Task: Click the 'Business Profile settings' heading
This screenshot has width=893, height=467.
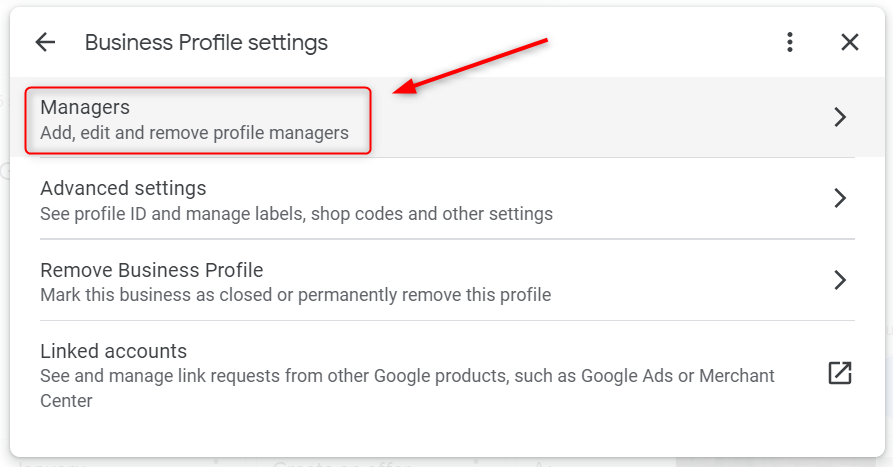Action: pyautogui.click(x=206, y=43)
